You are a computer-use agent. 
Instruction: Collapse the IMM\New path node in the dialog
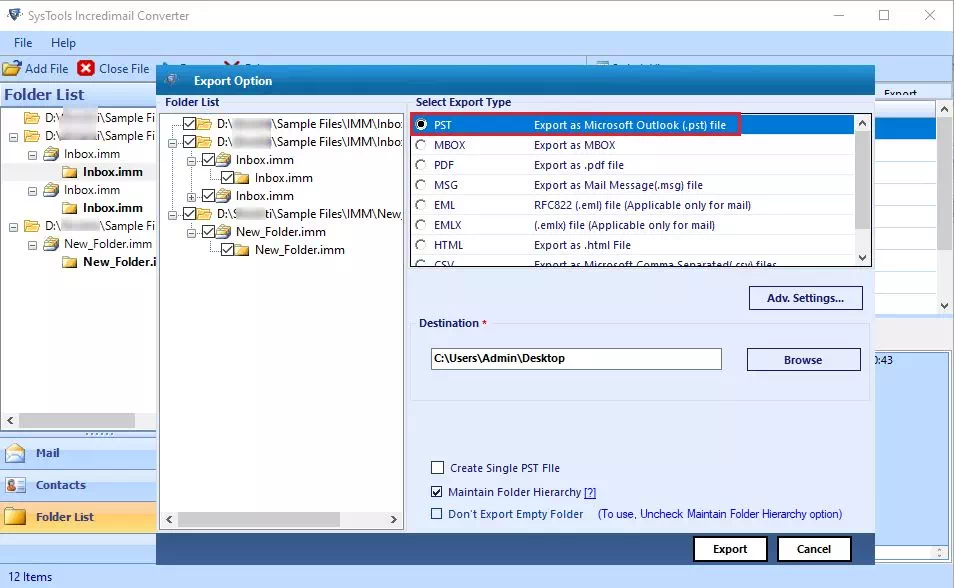tap(173, 214)
